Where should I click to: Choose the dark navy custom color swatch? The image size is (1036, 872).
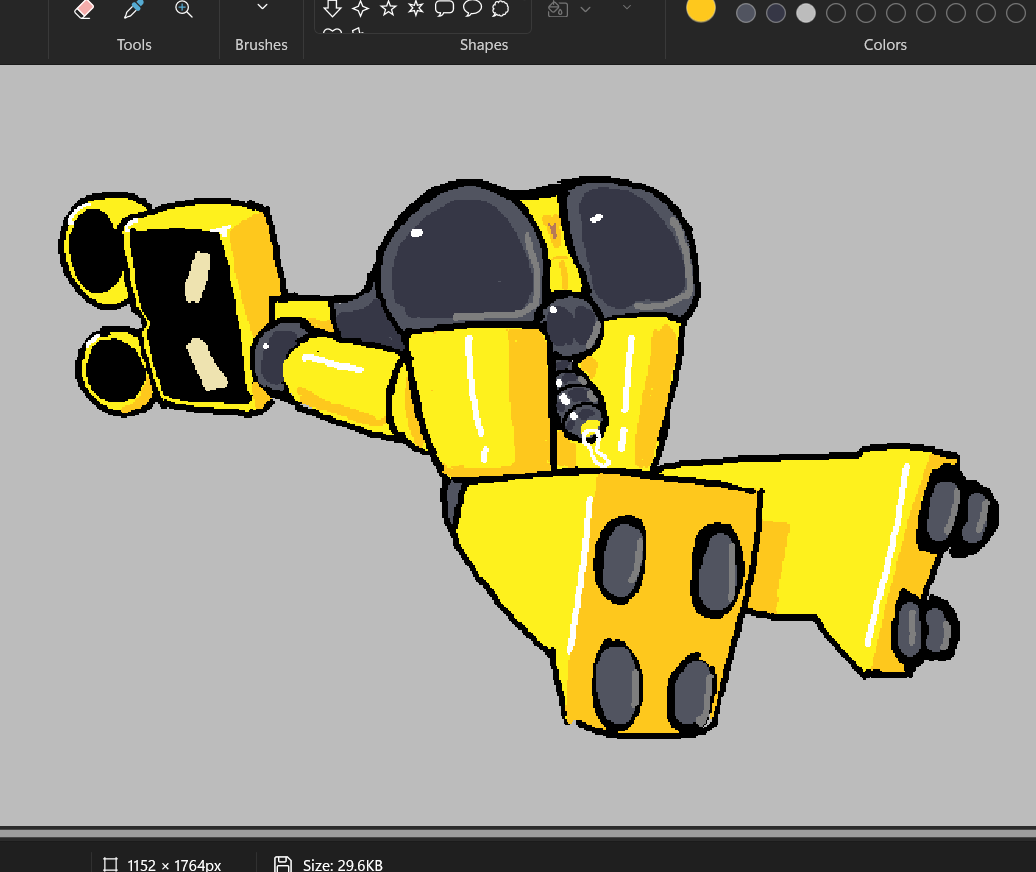tap(776, 13)
